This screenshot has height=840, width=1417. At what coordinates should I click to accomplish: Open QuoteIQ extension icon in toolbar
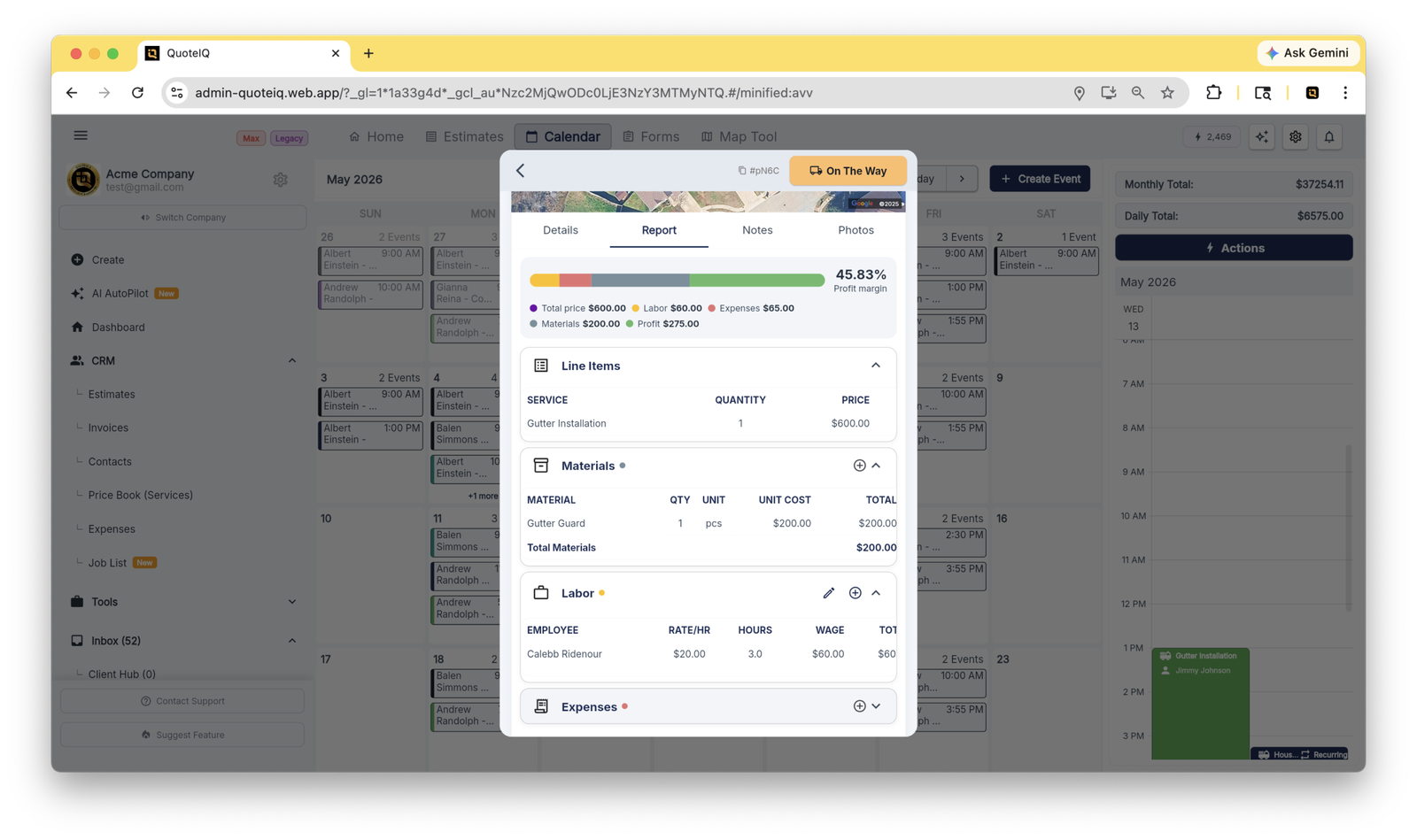tap(1312, 93)
